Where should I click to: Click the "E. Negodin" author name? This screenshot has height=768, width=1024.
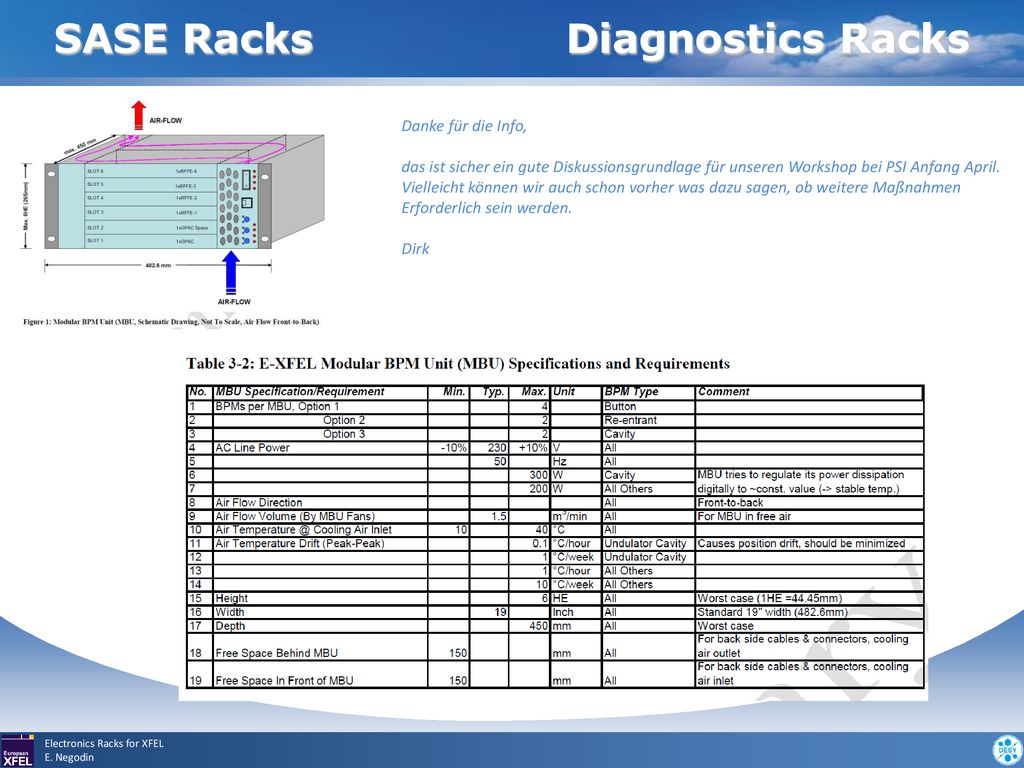click(69, 758)
